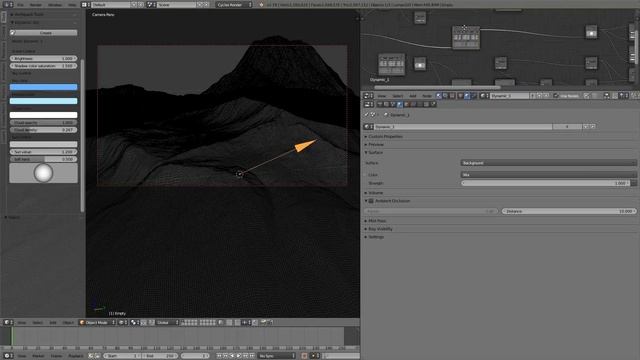Adjust the Brightness slider
640x360 pixels.
click(x=43, y=58)
